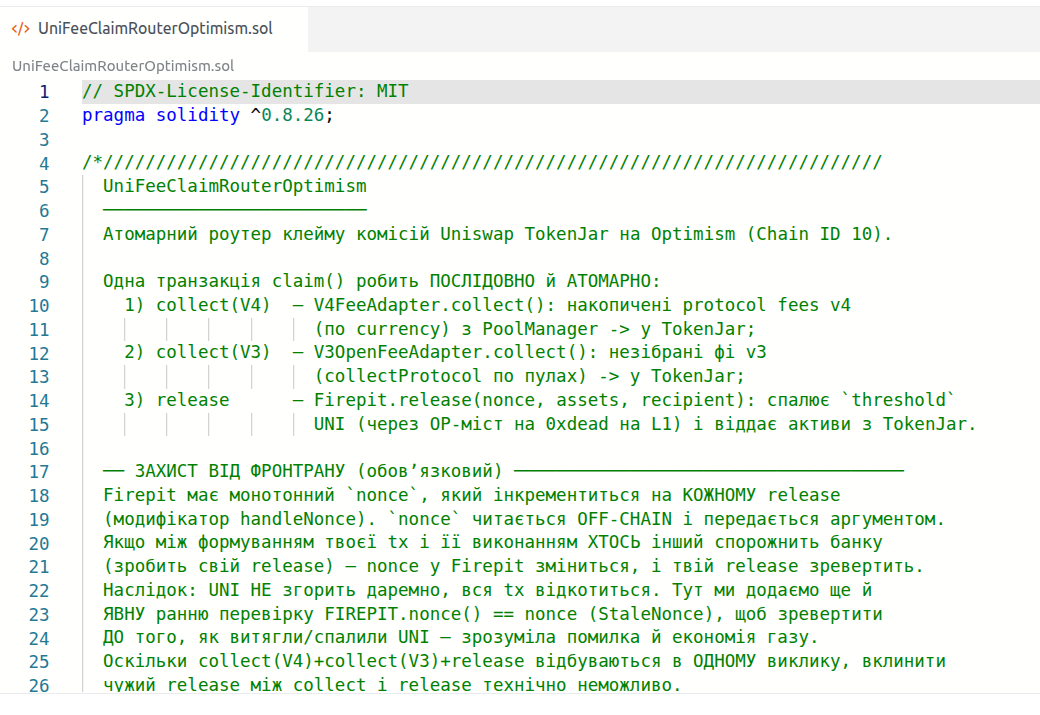Click line number 26 in the gutter

39,685
